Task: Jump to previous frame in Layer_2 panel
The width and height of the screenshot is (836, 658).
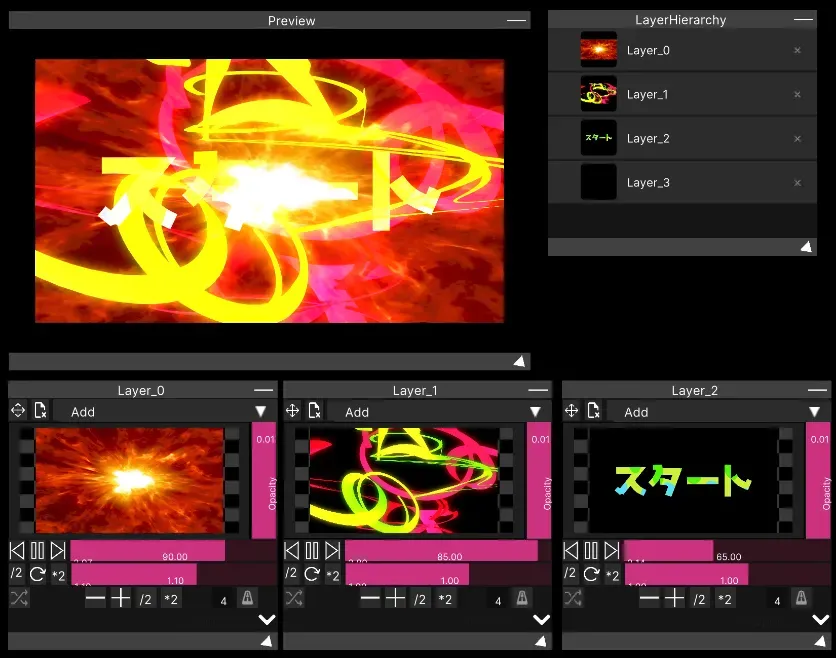Action: pos(571,550)
